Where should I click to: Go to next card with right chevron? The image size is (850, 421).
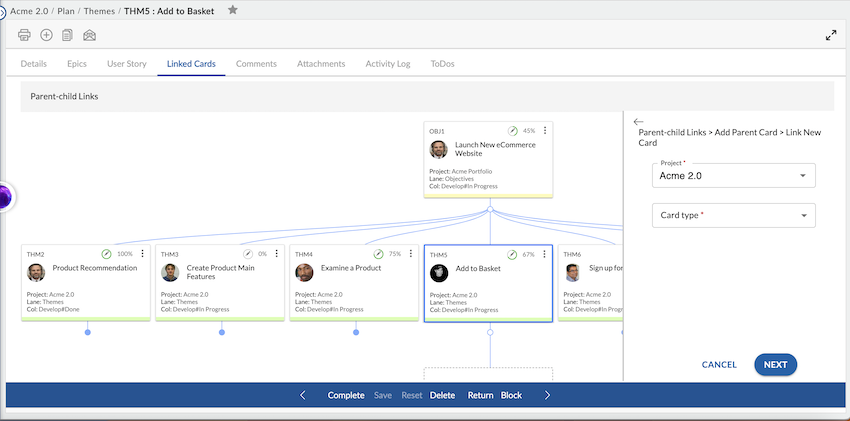click(x=547, y=395)
